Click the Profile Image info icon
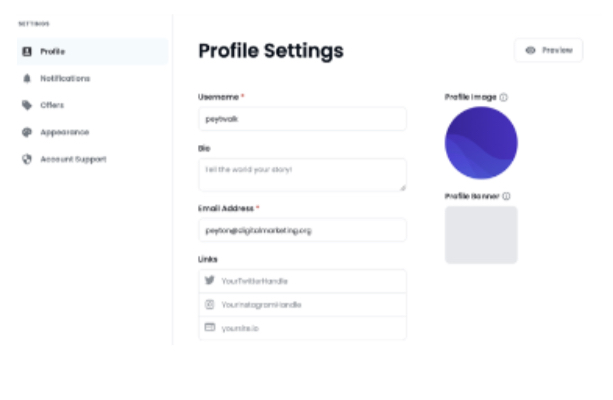Screen dimensions: 613x400 (x=504, y=97)
